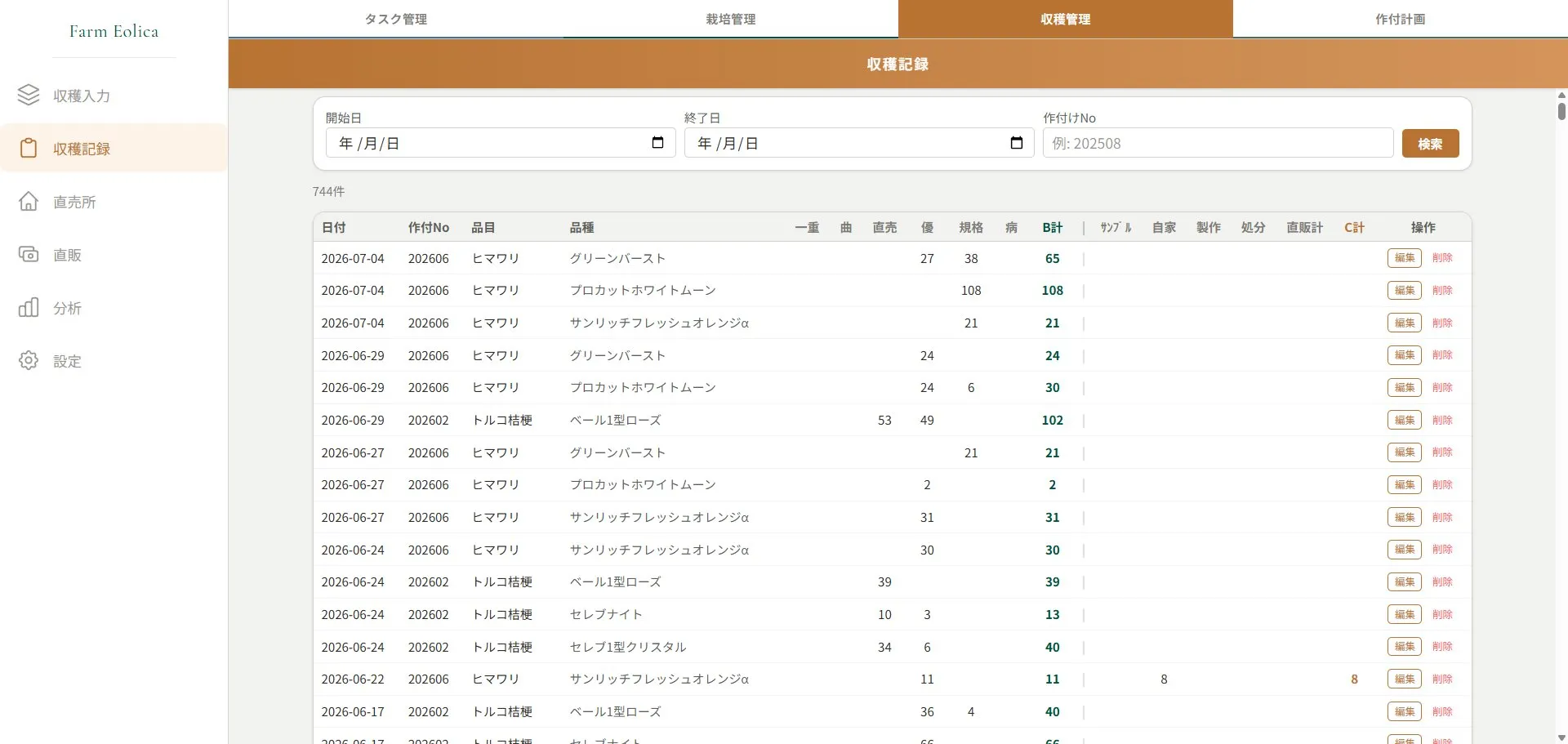
Task: Go to 収穫入力 in the sidebar
Action: (114, 96)
